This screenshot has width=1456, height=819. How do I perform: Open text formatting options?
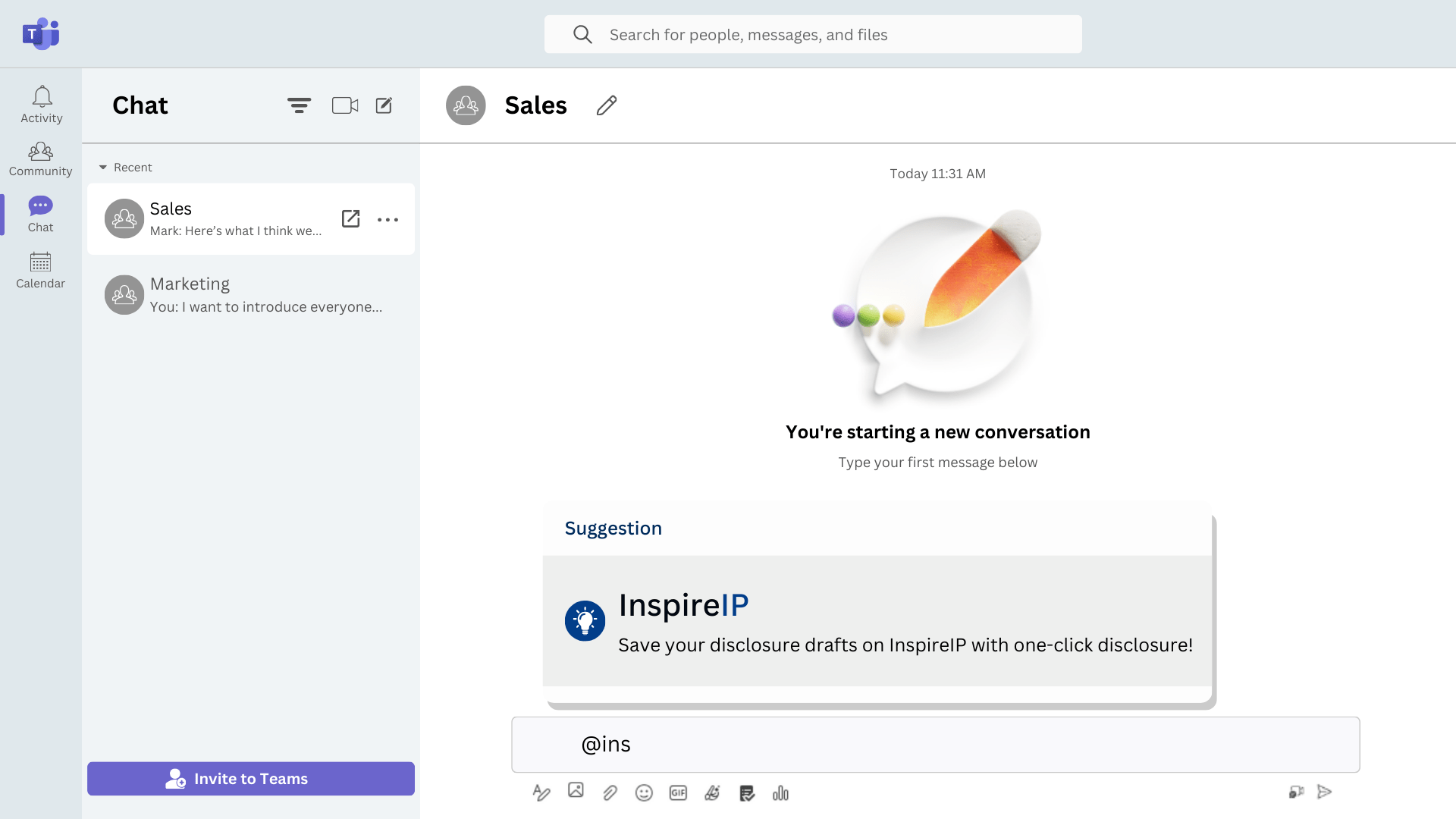point(541,792)
